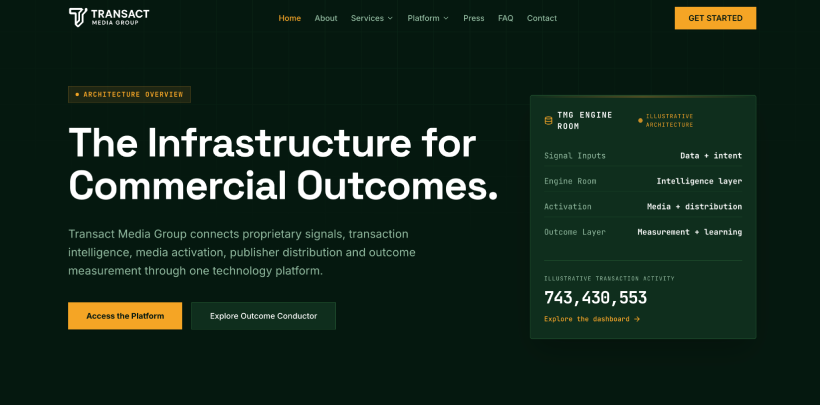This screenshot has height=405, width=820.
Task: Expand the Services dropdown menu
Action: point(371,18)
